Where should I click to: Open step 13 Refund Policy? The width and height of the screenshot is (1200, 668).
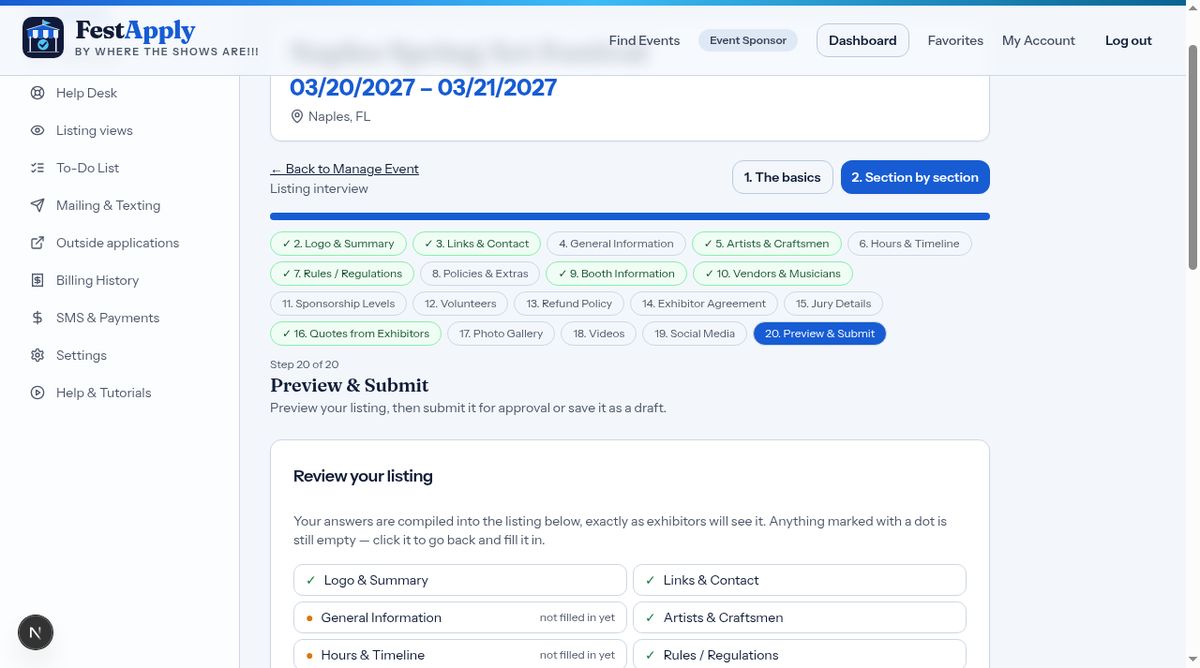pyautogui.click(x=569, y=304)
